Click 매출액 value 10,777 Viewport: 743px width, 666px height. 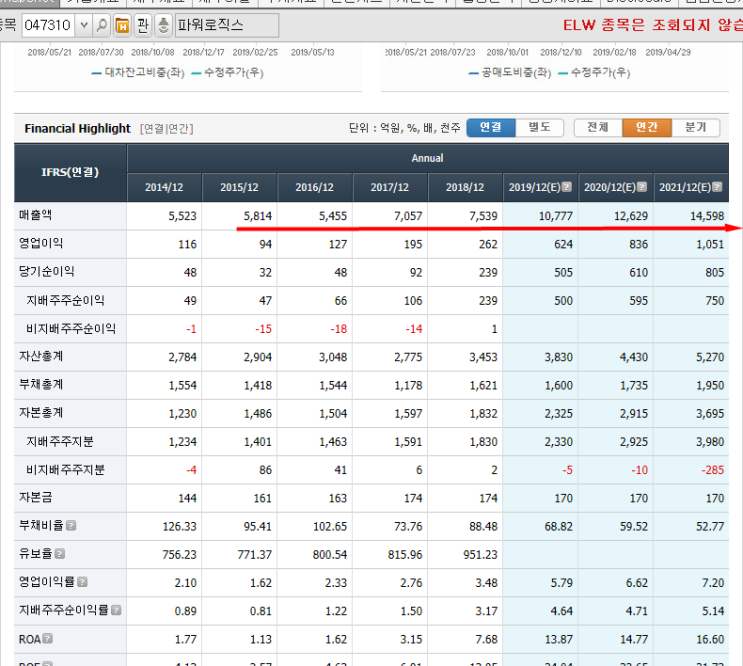(556, 216)
